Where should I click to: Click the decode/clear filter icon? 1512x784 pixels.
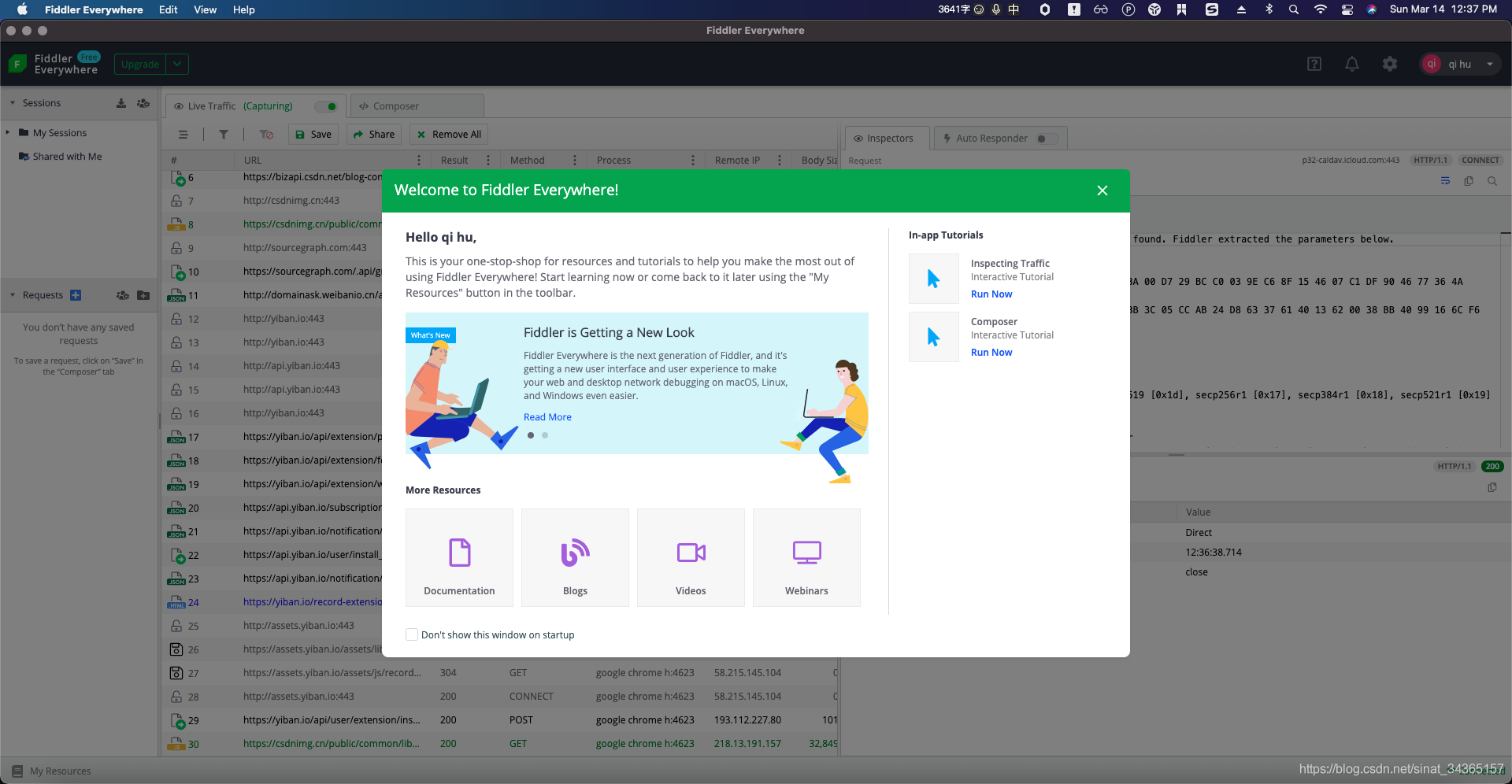click(x=266, y=135)
